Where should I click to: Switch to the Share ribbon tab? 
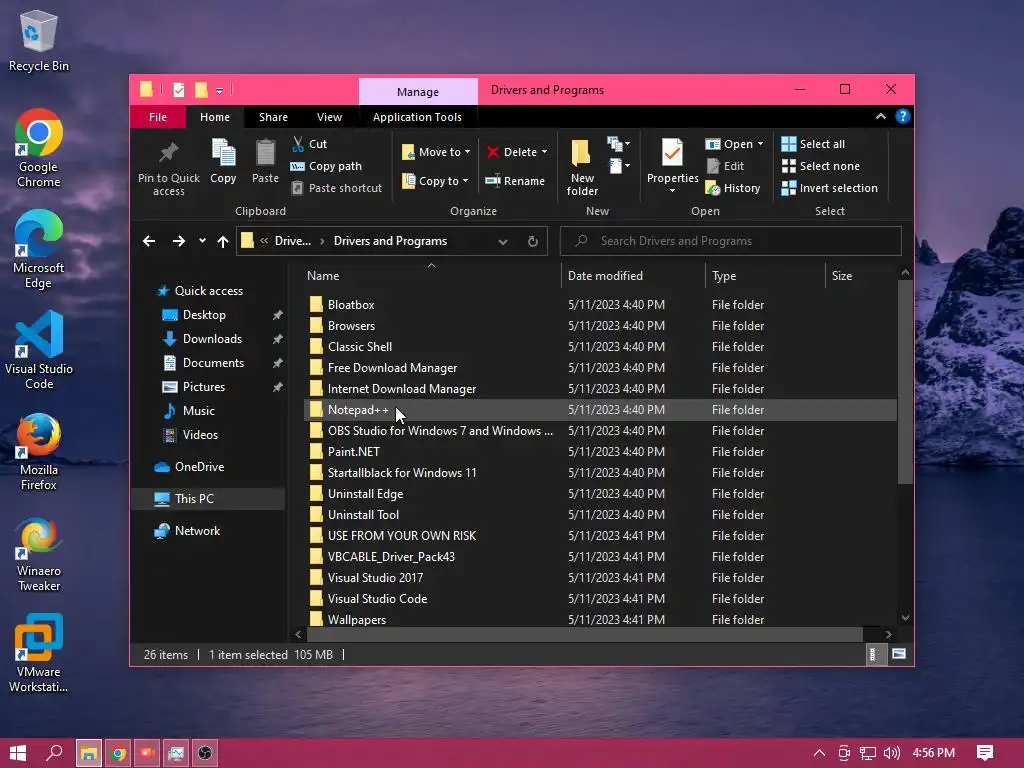tap(273, 117)
